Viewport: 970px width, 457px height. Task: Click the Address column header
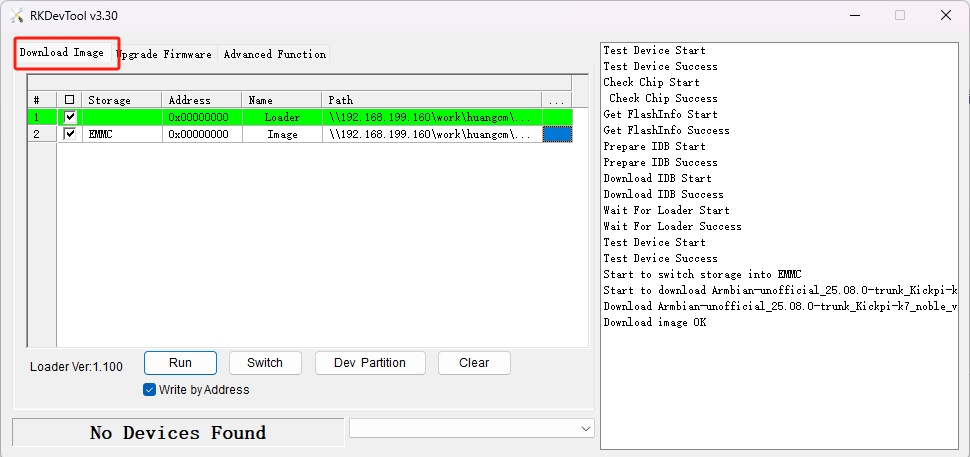(x=201, y=100)
